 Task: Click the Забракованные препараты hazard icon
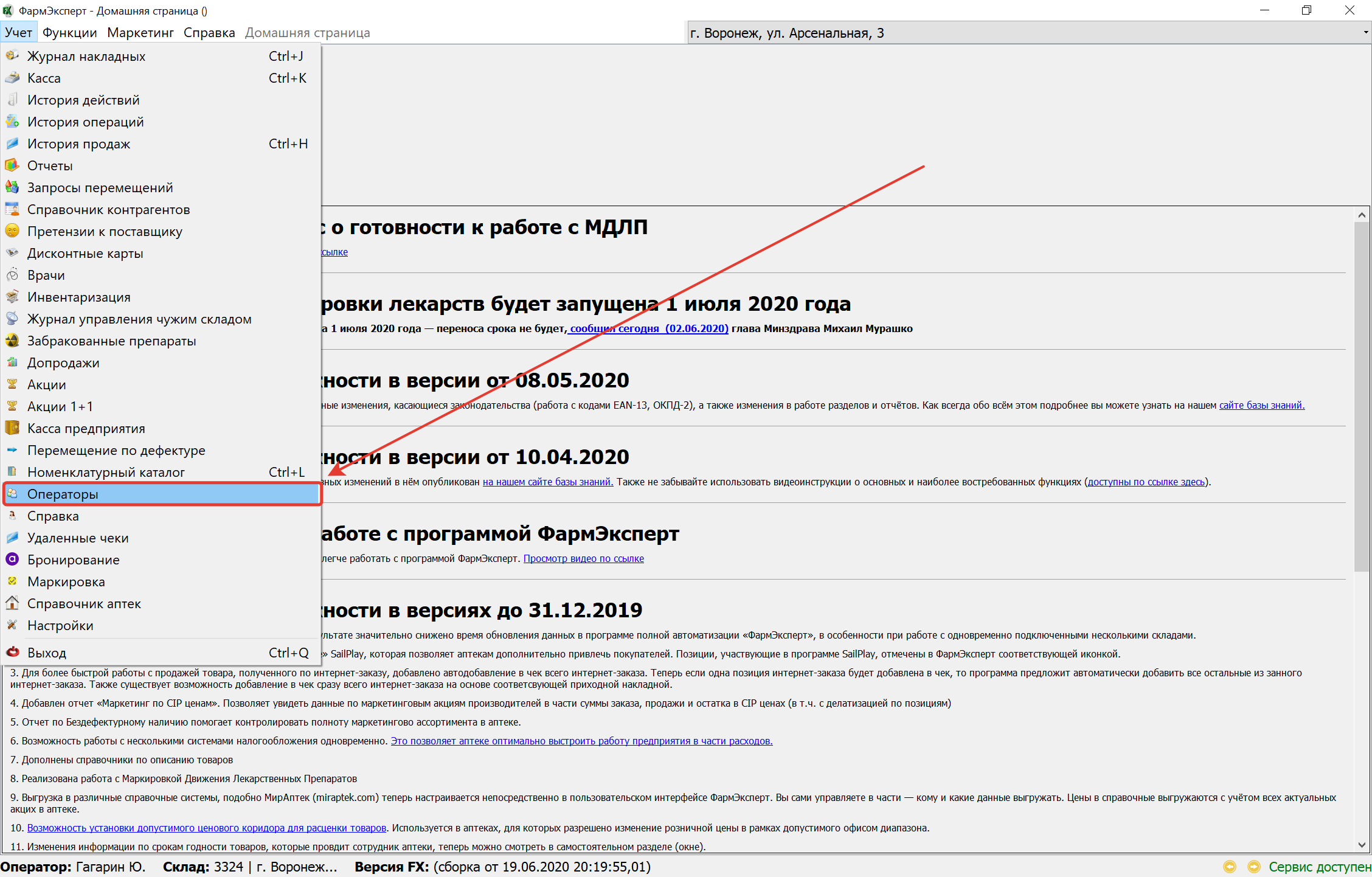pyautogui.click(x=12, y=341)
